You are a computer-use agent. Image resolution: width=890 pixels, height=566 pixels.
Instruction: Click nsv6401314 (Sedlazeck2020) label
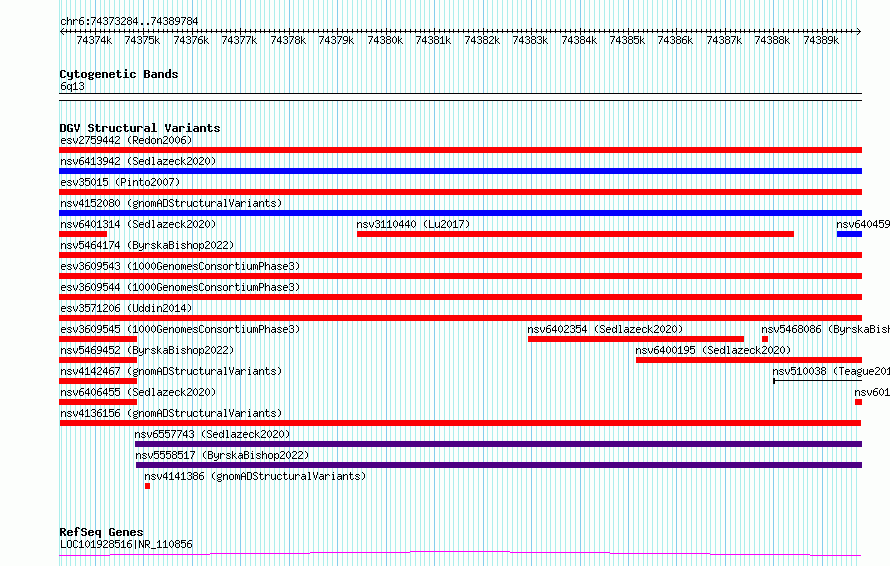(x=138, y=224)
